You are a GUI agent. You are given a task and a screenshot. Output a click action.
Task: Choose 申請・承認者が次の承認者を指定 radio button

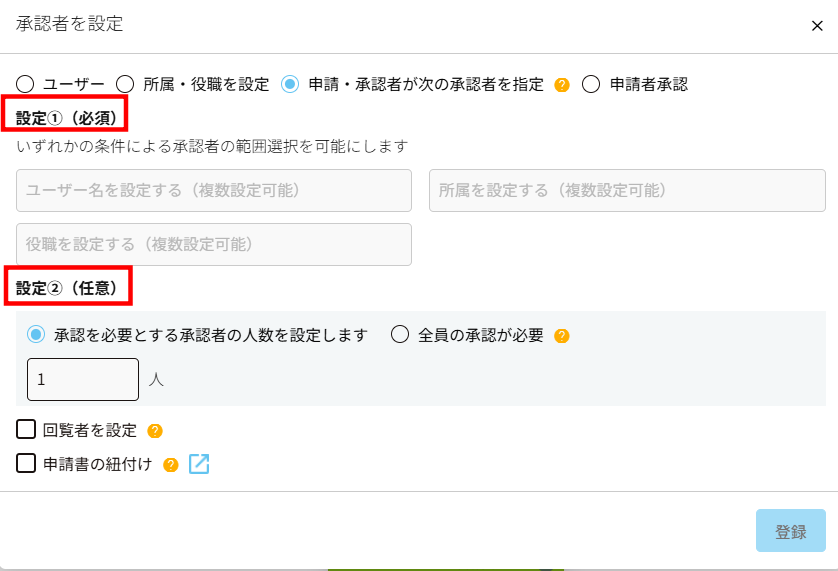coord(290,84)
